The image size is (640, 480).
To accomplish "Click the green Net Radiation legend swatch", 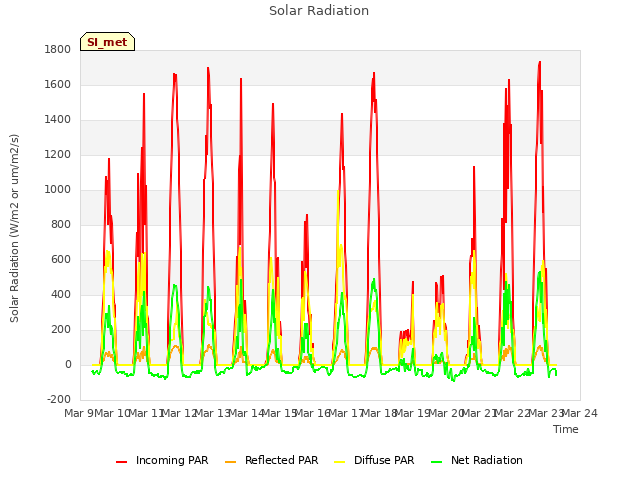I will 436,461.
